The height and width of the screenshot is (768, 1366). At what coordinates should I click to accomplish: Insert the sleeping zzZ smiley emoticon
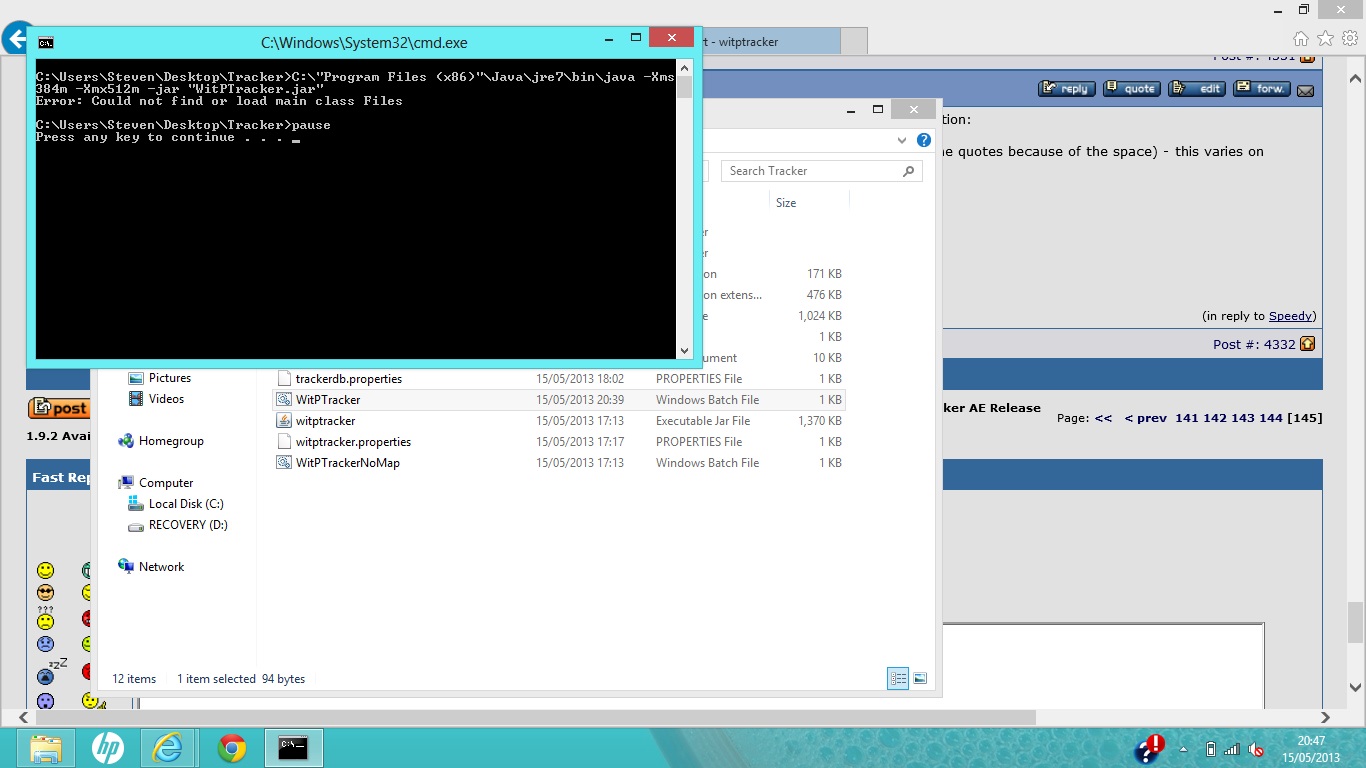50,671
